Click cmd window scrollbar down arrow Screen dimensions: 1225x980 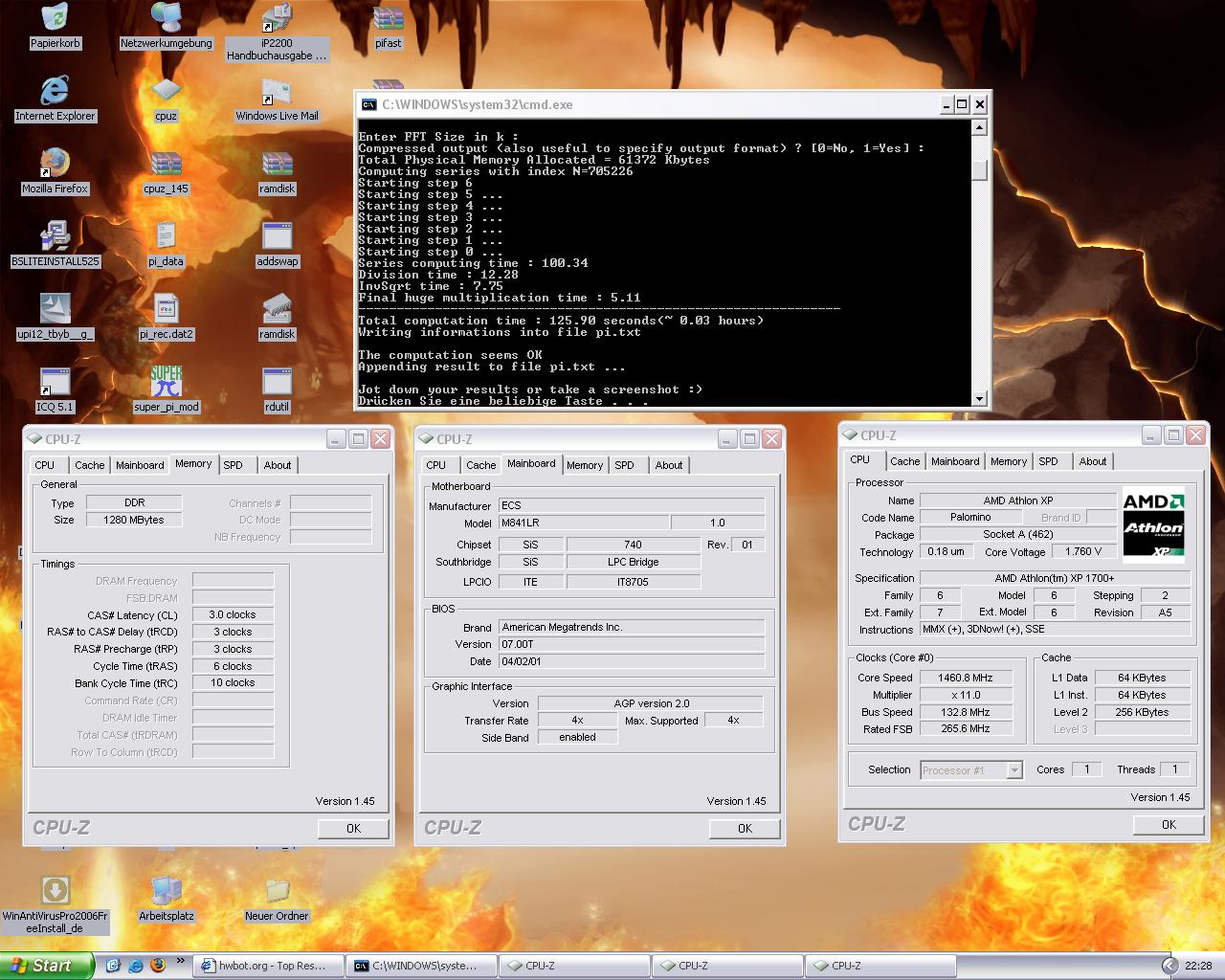pos(979,398)
